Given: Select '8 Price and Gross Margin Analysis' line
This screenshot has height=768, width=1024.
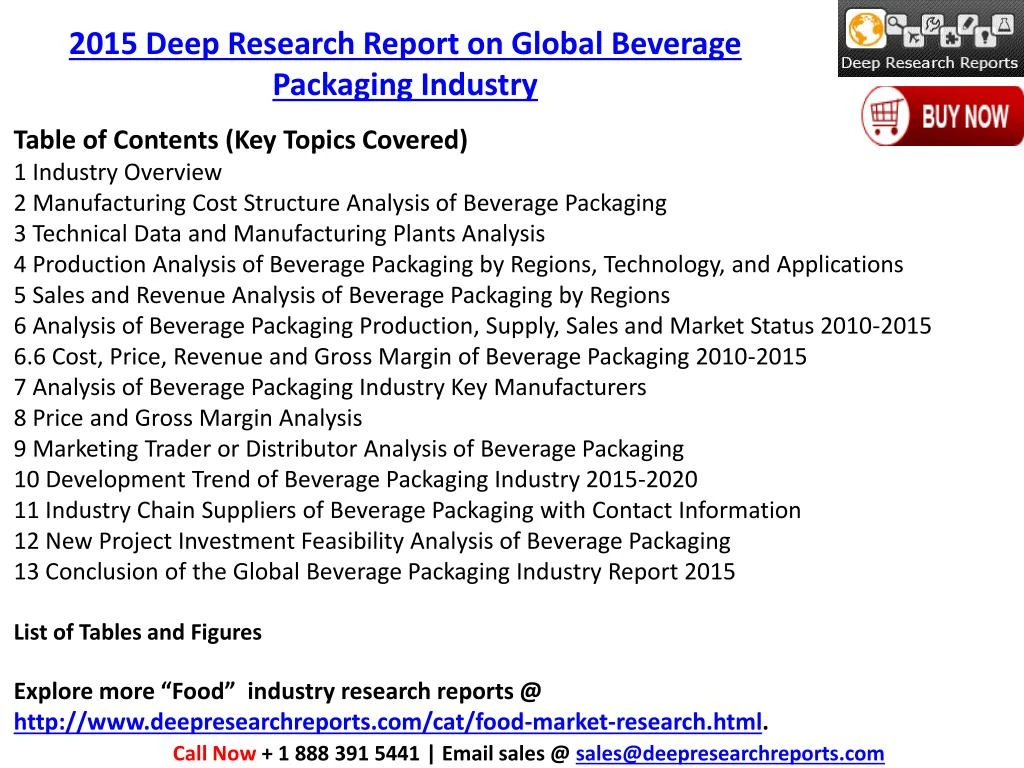Looking at the screenshot, I should (188, 418).
